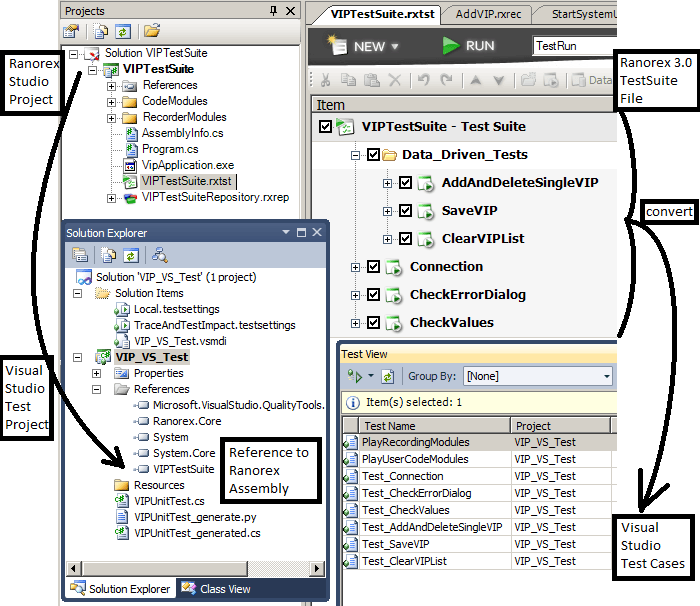The height and width of the screenshot is (606, 700).
Task: Select Program.cs in the Projects tree
Action: tap(170, 149)
